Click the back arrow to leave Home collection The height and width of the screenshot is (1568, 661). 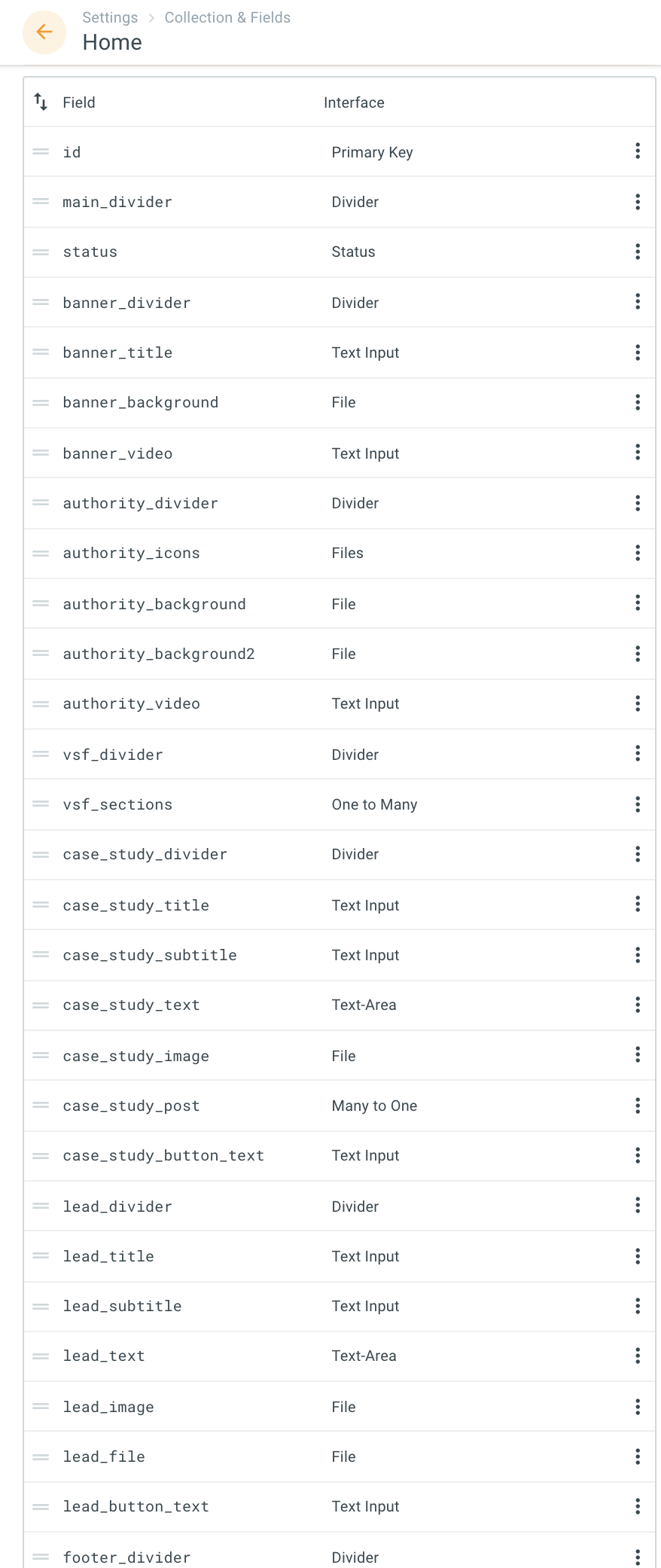(x=44, y=32)
